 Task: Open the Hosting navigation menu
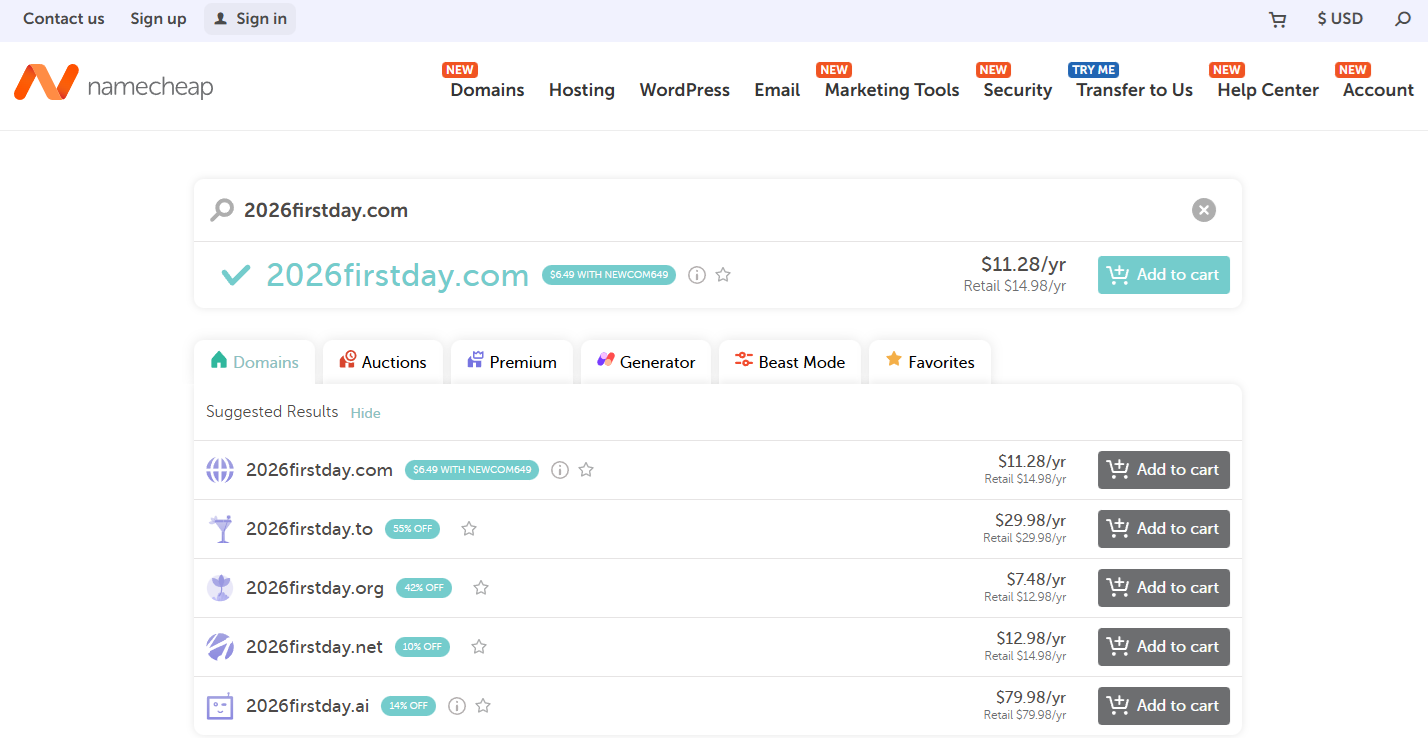coord(582,90)
